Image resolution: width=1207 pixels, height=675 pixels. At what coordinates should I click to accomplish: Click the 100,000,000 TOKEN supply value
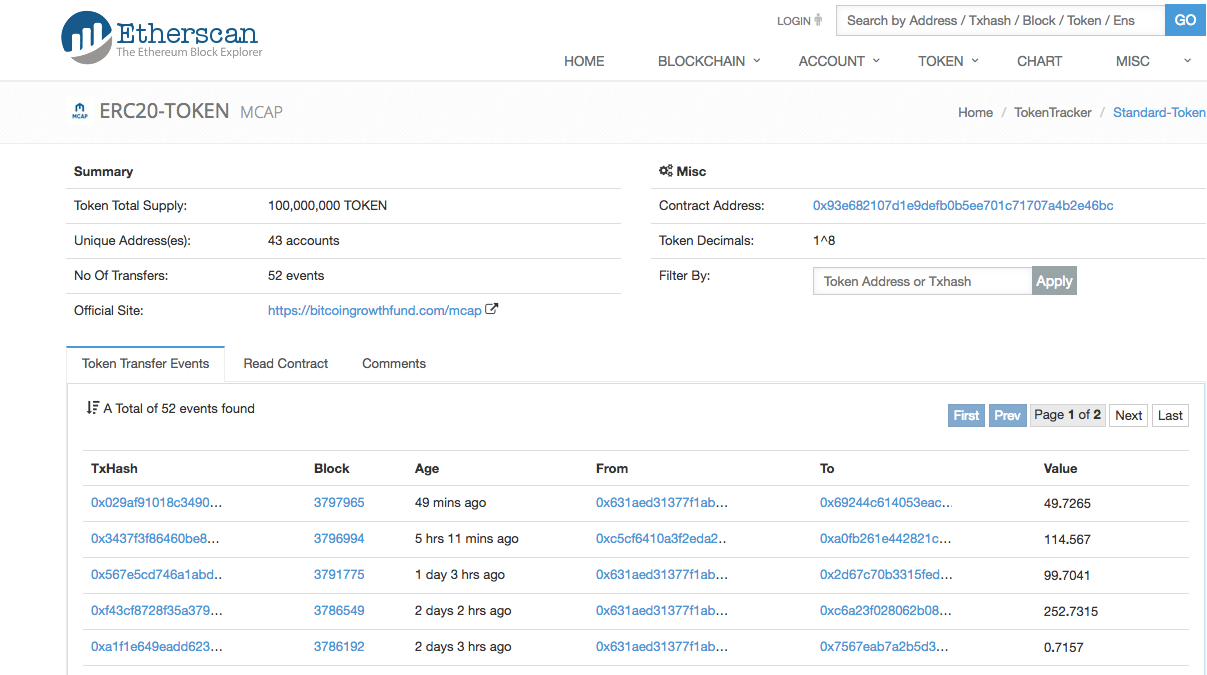pos(328,206)
